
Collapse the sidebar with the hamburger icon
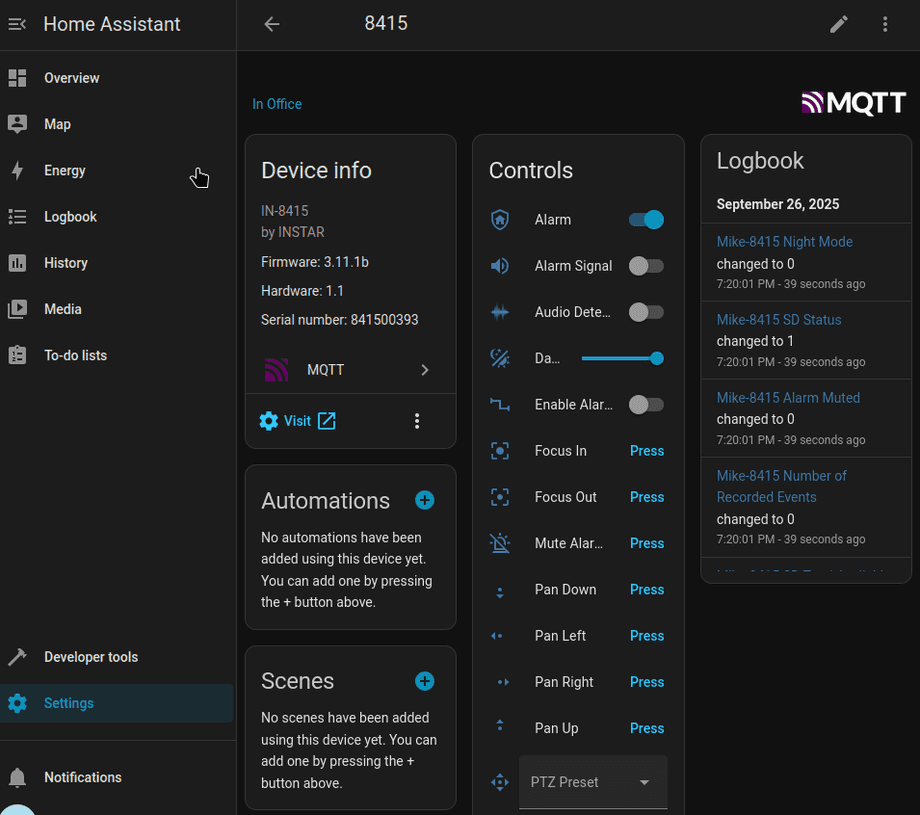[16, 24]
